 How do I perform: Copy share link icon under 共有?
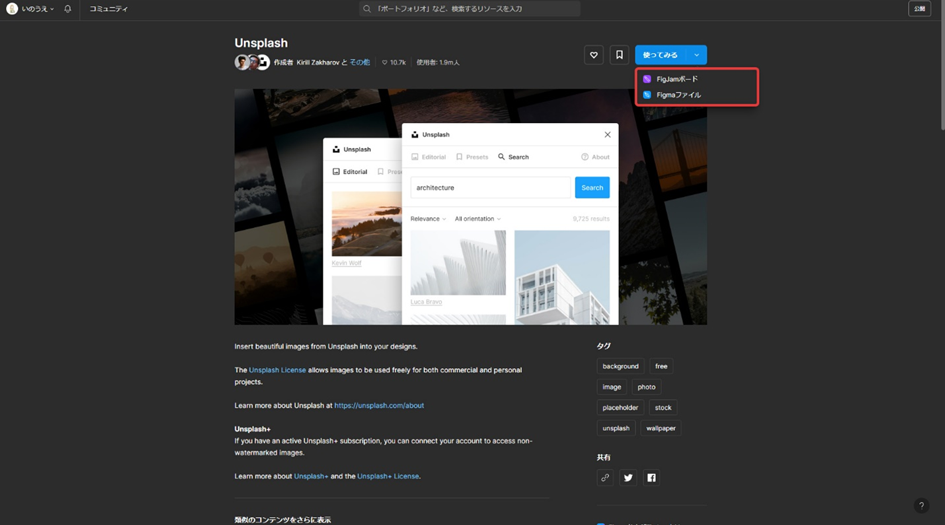pos(605,477)
